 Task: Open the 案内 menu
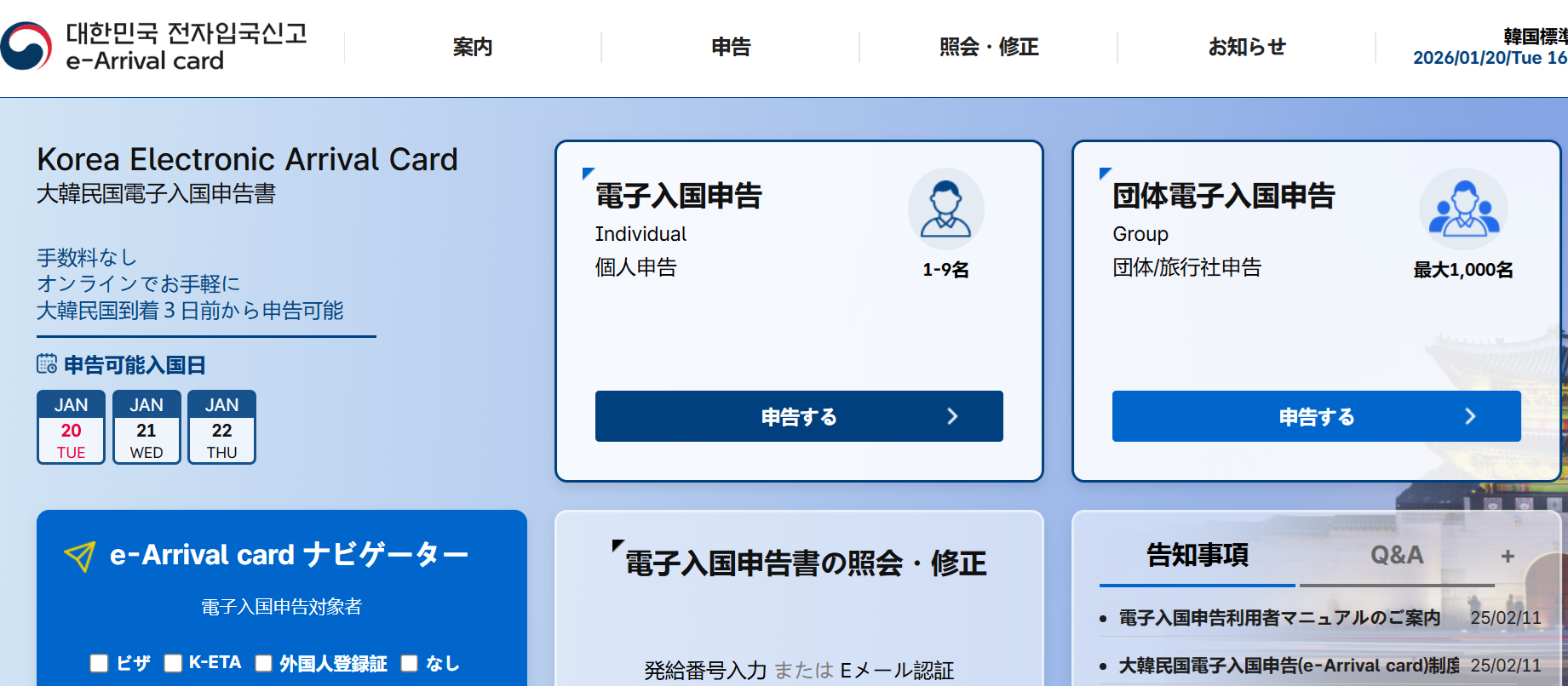pos(473,47)
